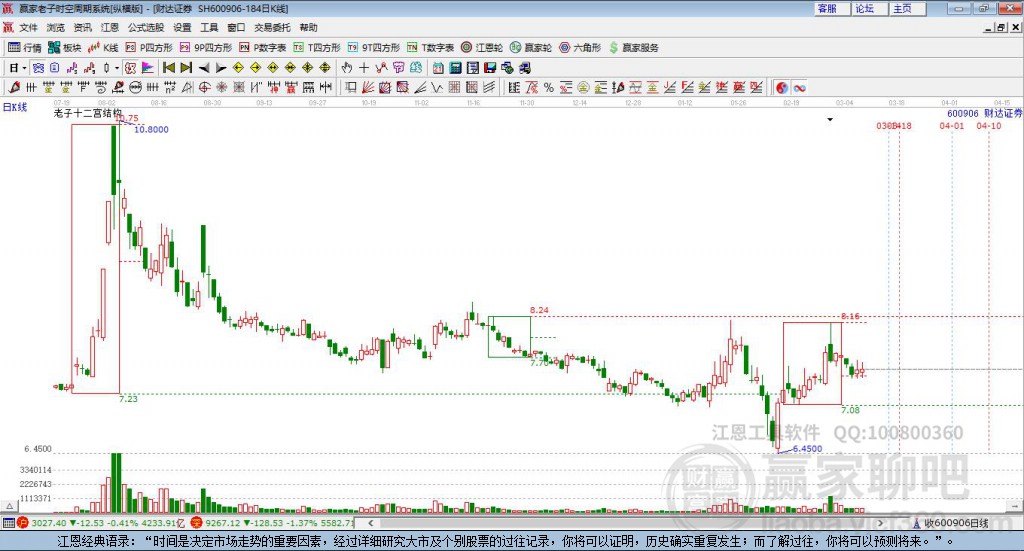Click the 7.23 support level label
The width and height of the screenshot is (1024, 551).
[x=129, y=398]
